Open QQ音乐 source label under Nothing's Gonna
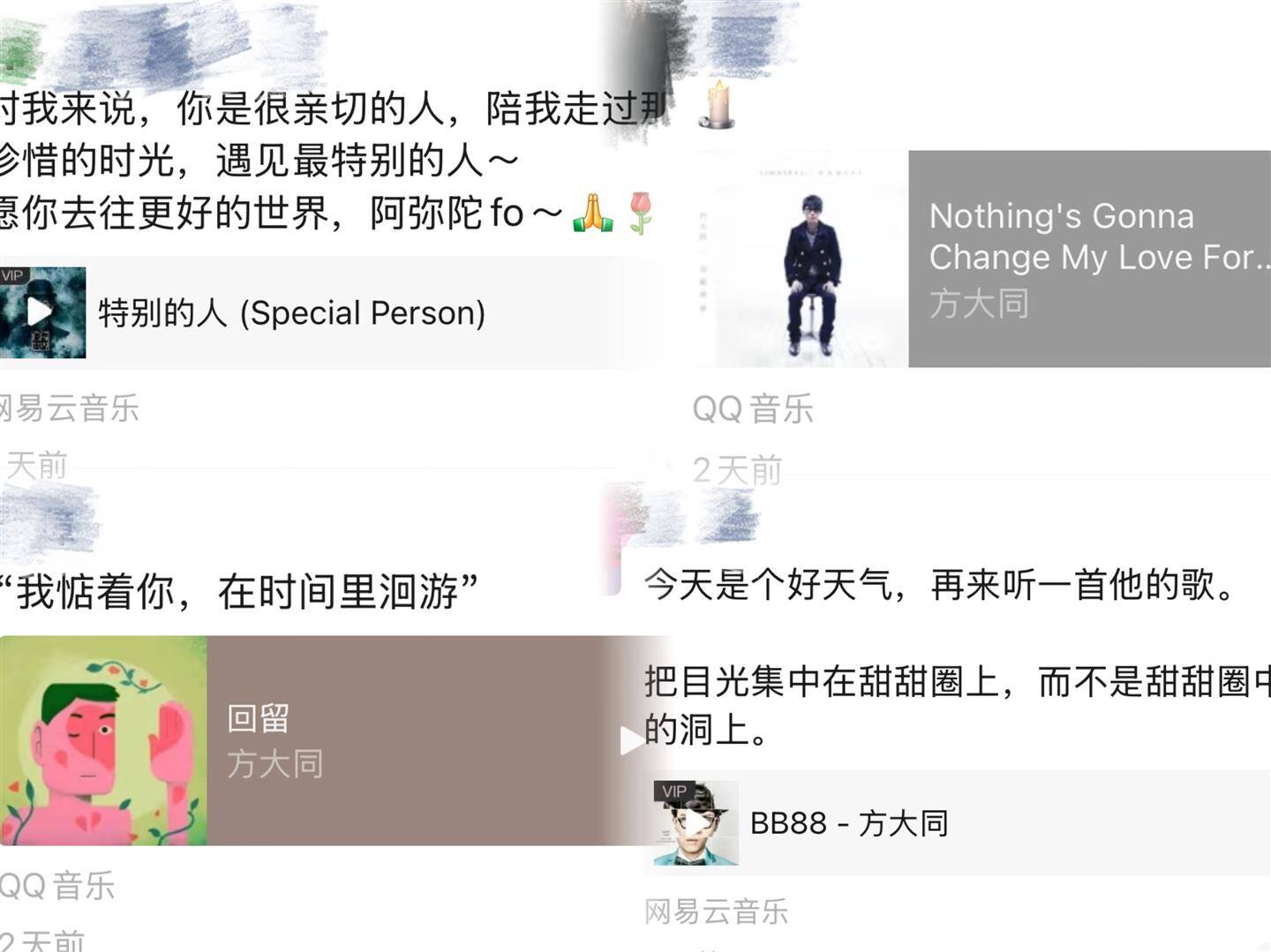 click(753, 409)
